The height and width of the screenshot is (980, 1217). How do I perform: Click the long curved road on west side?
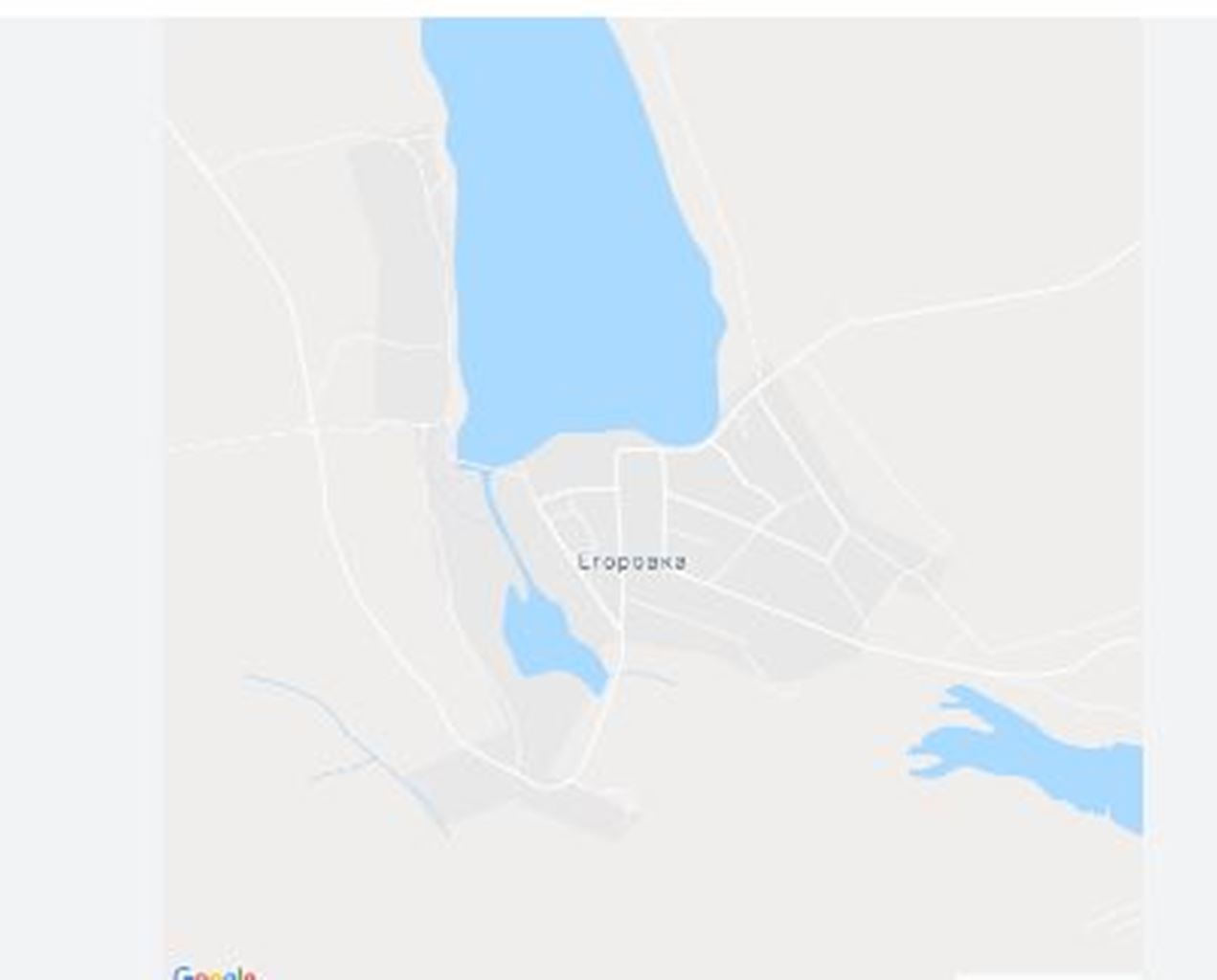(316, 431)
